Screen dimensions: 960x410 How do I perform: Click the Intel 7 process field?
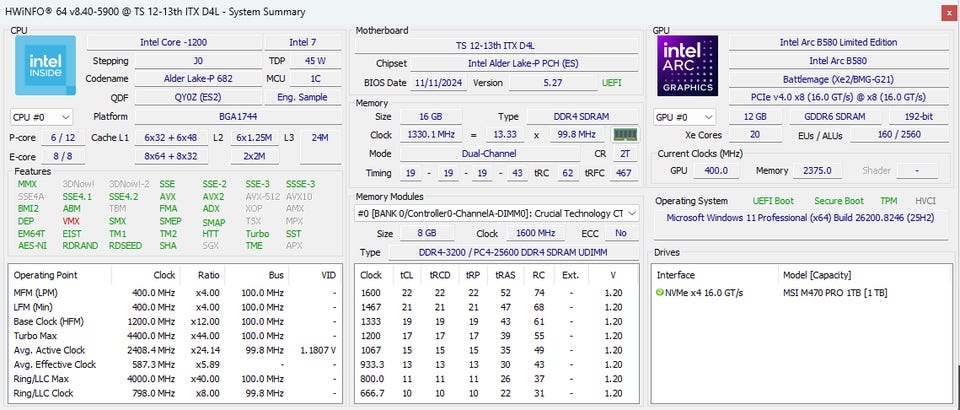[x=303, y=43]
